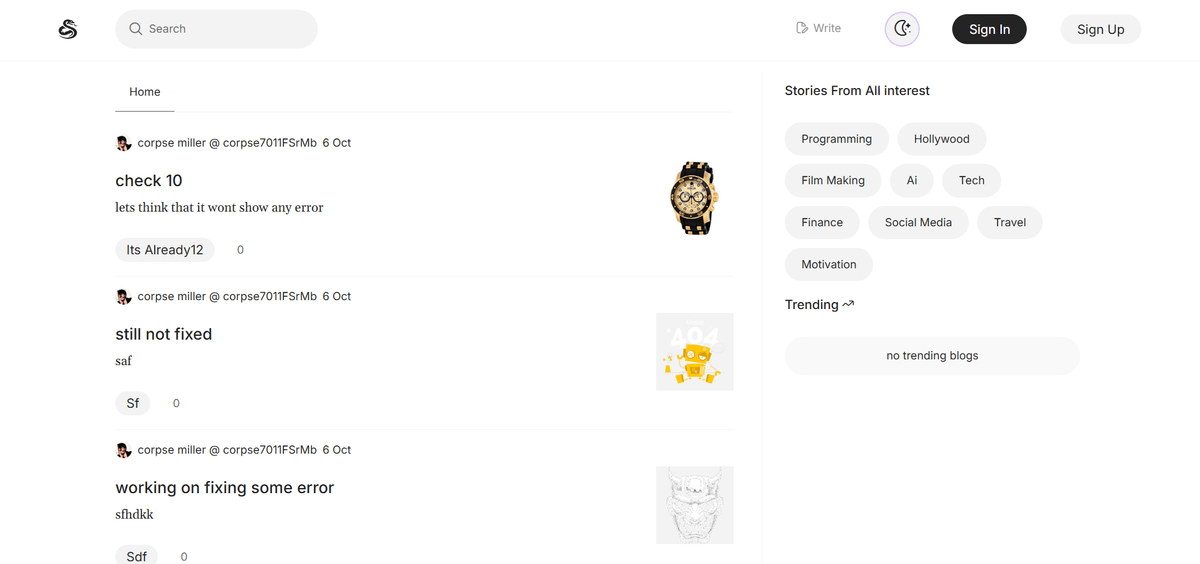Open the 404 robot blog thumbnail
The width and height of the screenshot is (1200, 564).
694,352
